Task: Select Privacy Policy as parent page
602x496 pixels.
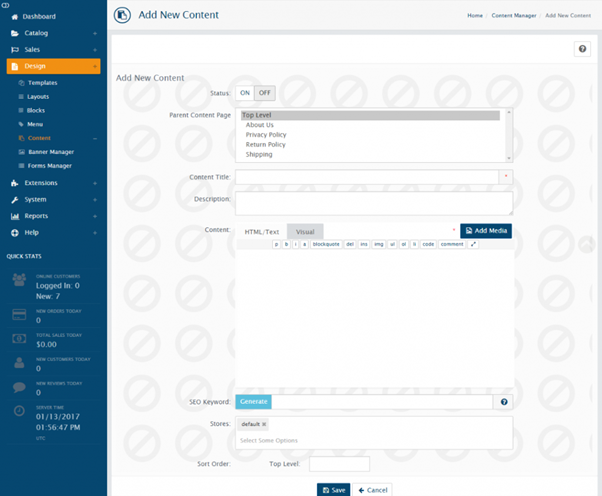Action: [266, 134]
